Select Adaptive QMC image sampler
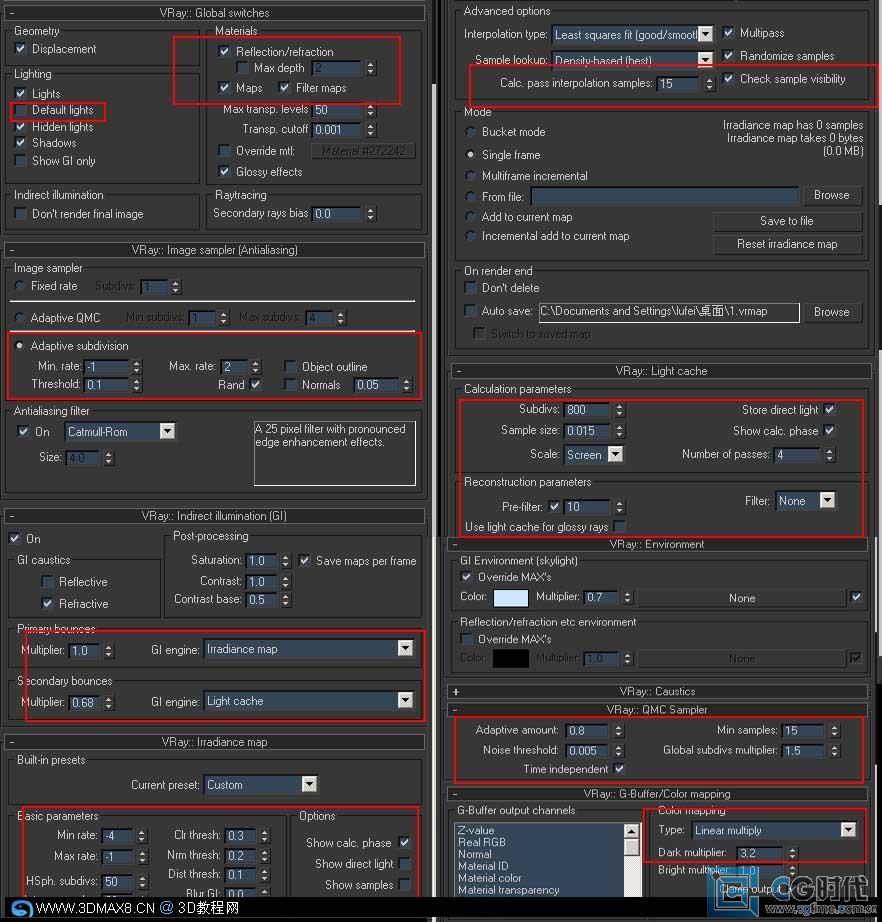Screen dimensions: 882x922 pos(20,318)
